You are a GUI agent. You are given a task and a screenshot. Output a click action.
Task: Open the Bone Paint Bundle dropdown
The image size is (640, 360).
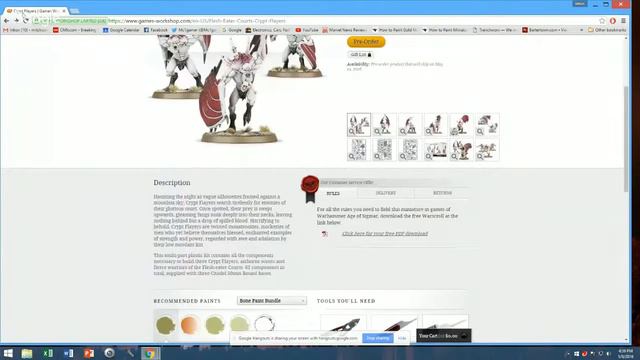(272, 301)
